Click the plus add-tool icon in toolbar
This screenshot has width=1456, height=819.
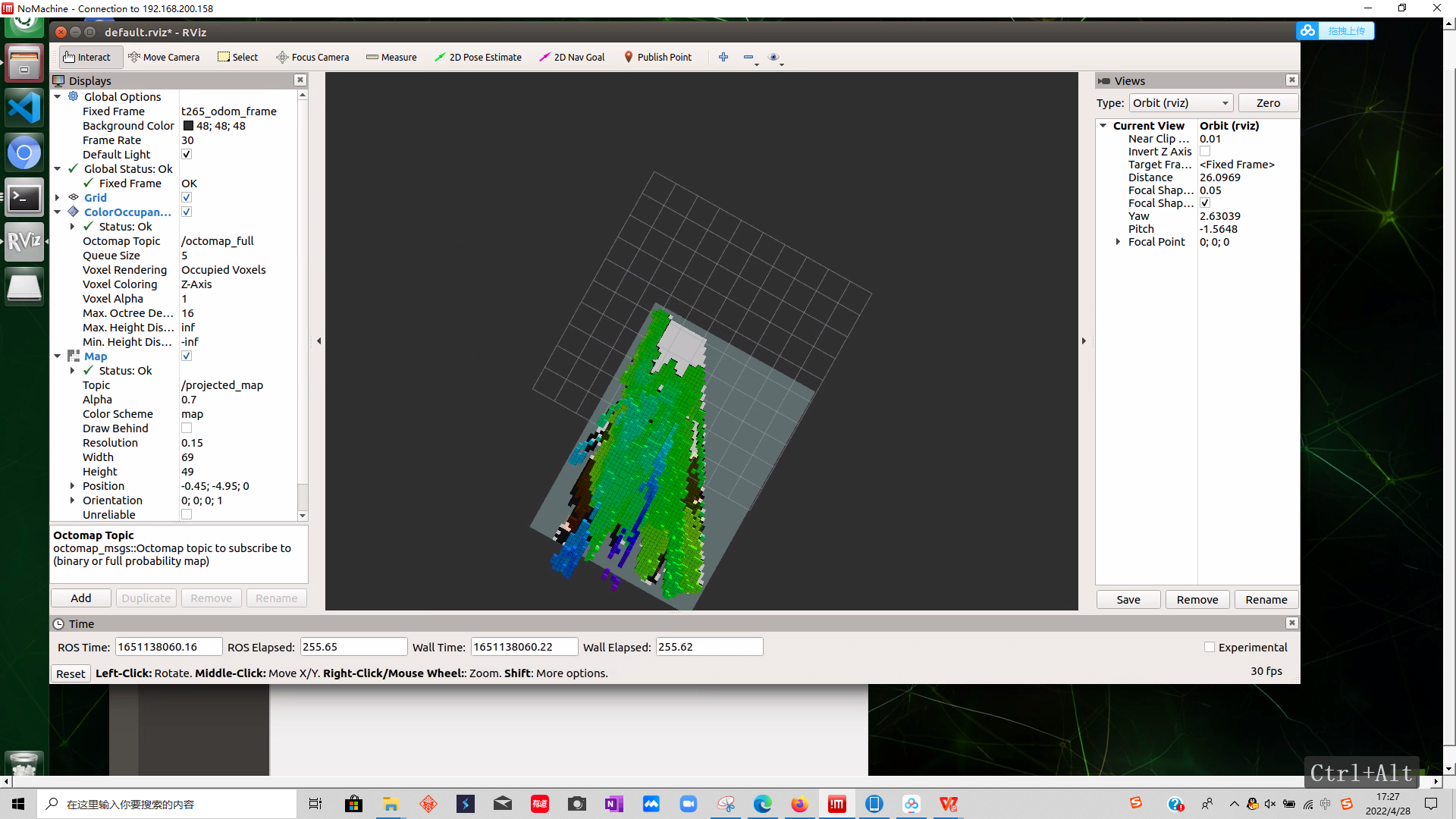tap(723, 57)
